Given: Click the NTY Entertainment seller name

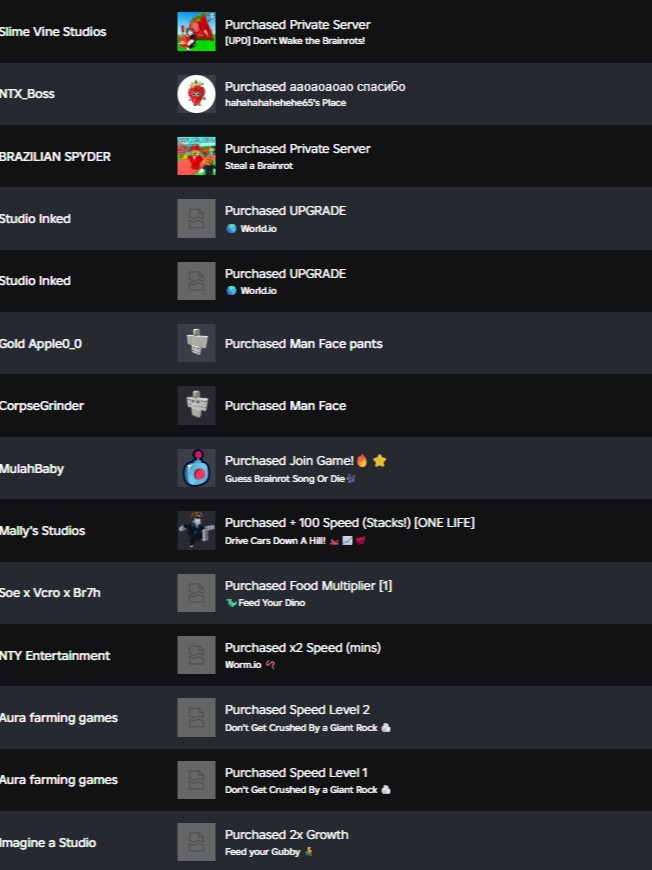Looking at the screenshot, I should click(x=55, y=656).
